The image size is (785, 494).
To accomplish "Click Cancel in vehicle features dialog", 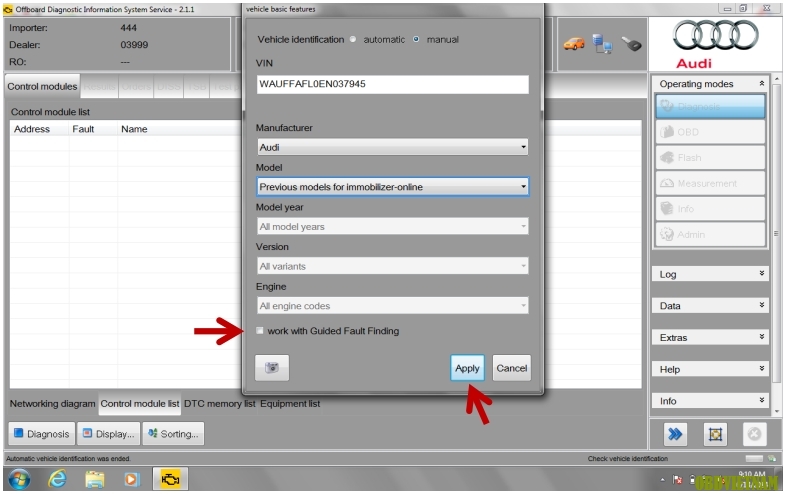I will pos(511,368).
